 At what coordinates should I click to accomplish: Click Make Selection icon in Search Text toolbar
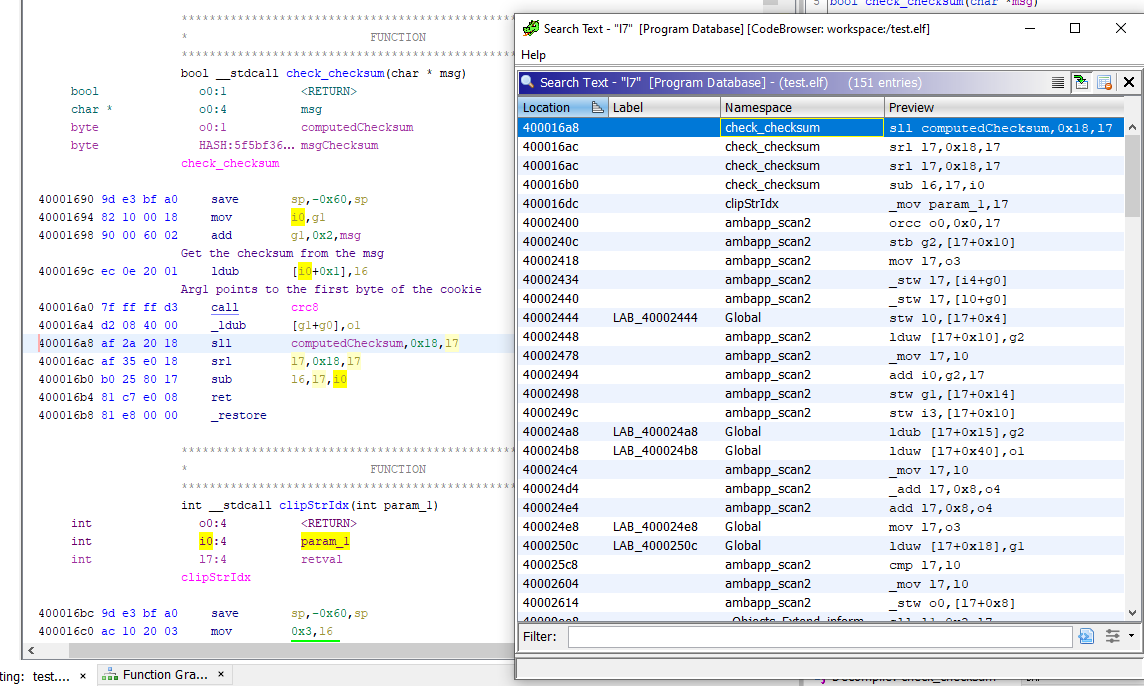click(1057, 82)
